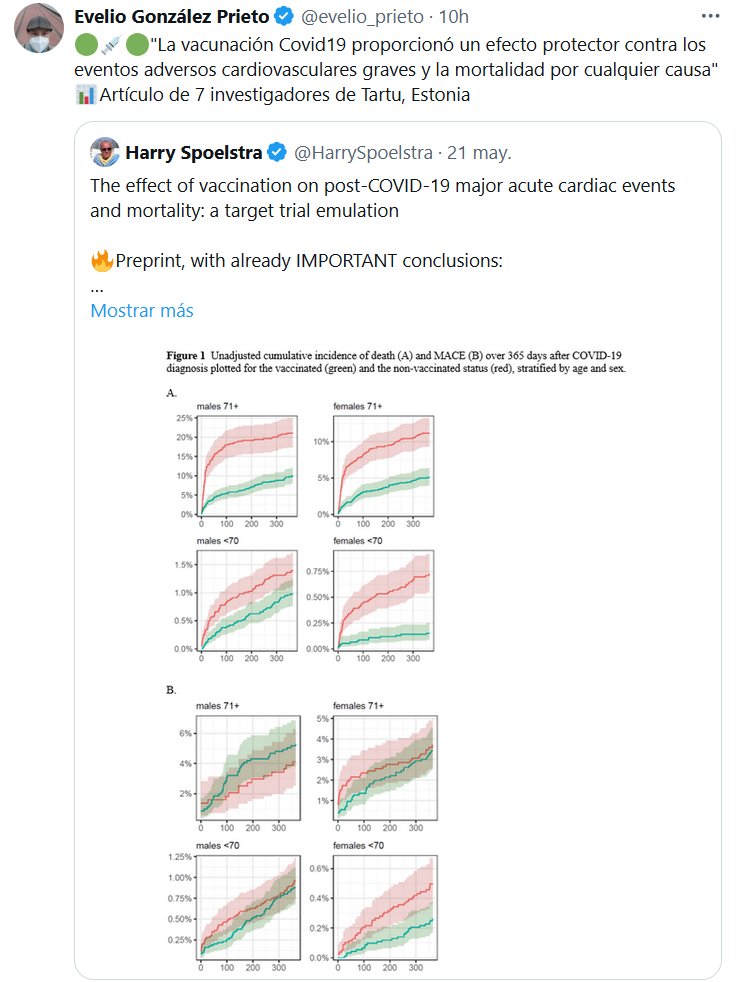Viewport: 742px width, 982px height.
Task: Expand quoted tweet with Mostrar más
Action: (x=141, y=310)
